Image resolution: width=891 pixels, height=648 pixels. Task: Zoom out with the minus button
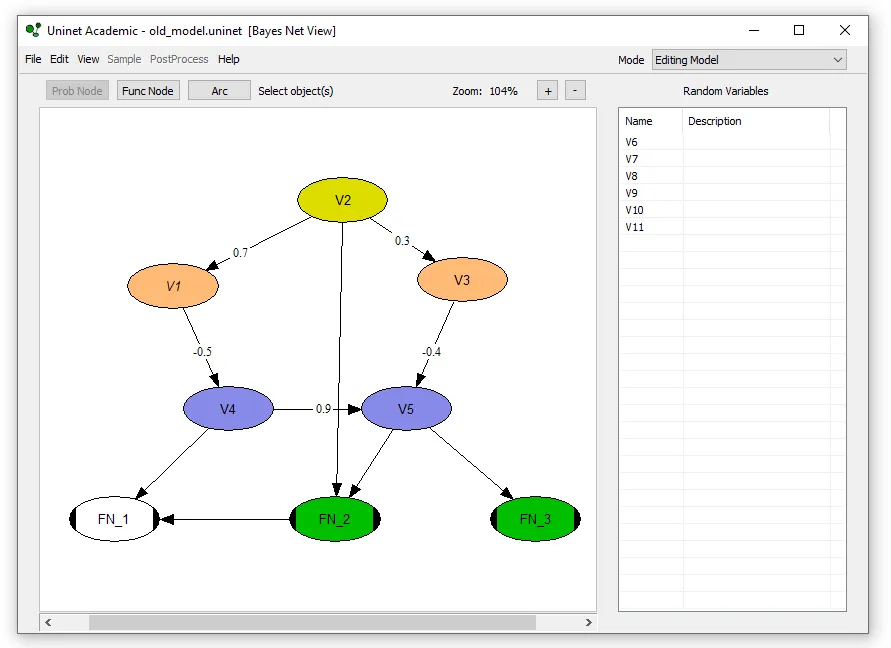575,91
